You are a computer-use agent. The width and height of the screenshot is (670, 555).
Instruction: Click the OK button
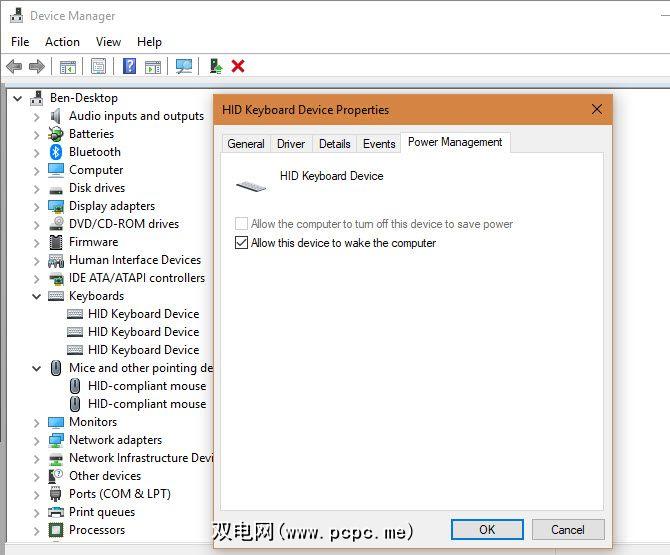[487, 530]
